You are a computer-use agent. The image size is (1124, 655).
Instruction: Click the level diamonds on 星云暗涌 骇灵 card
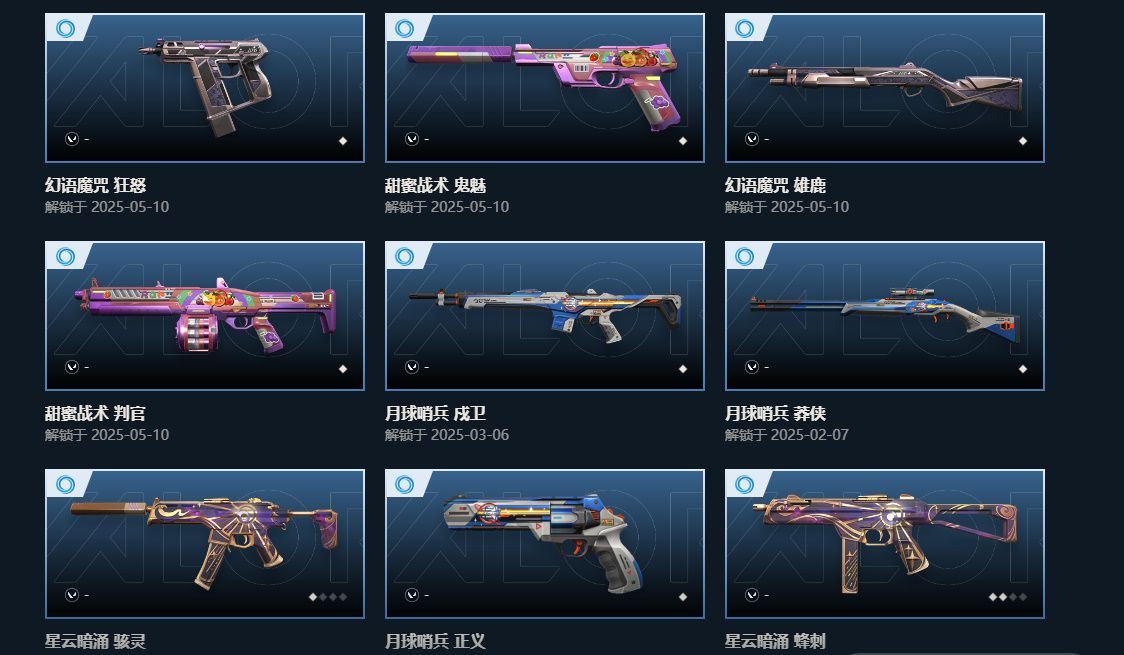328,597
